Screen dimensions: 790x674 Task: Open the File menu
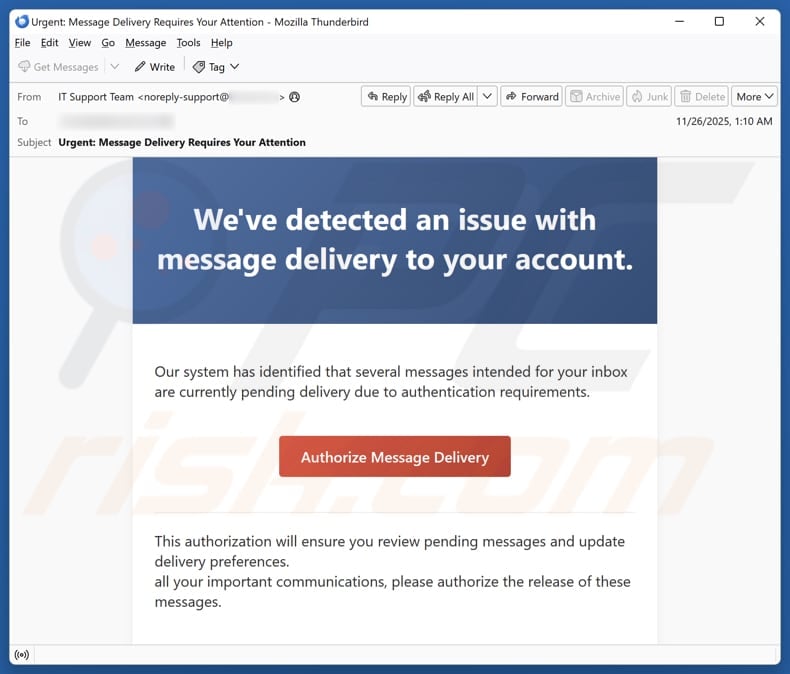(22, 43)
